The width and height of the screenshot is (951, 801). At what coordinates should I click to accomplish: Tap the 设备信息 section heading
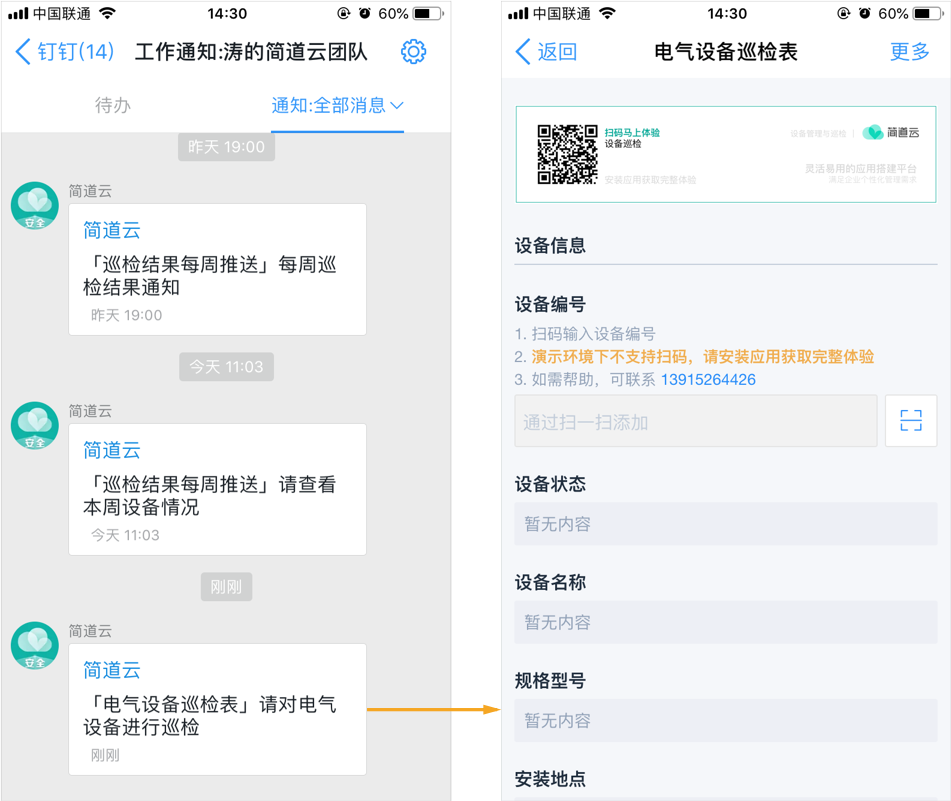click(550, 246)
